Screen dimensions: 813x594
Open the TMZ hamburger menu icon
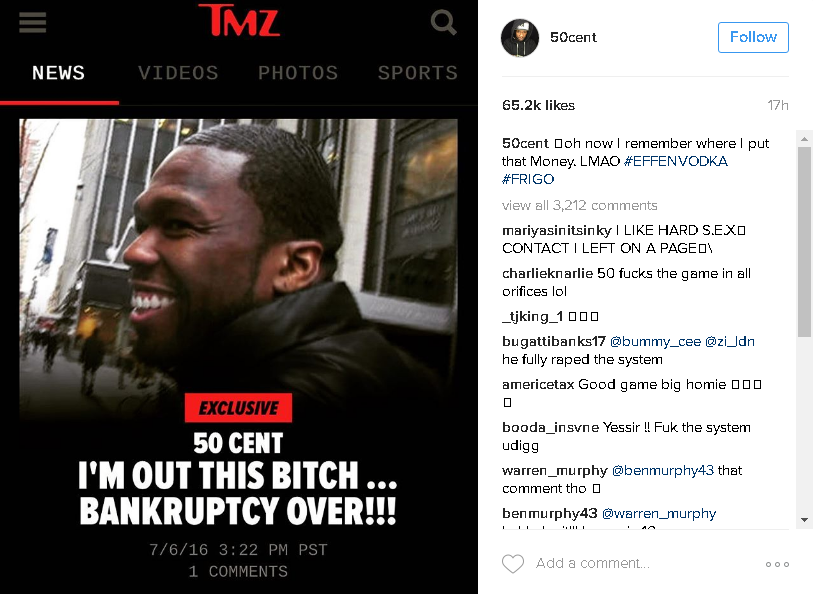pyautogui.click(x=33, y=22)
